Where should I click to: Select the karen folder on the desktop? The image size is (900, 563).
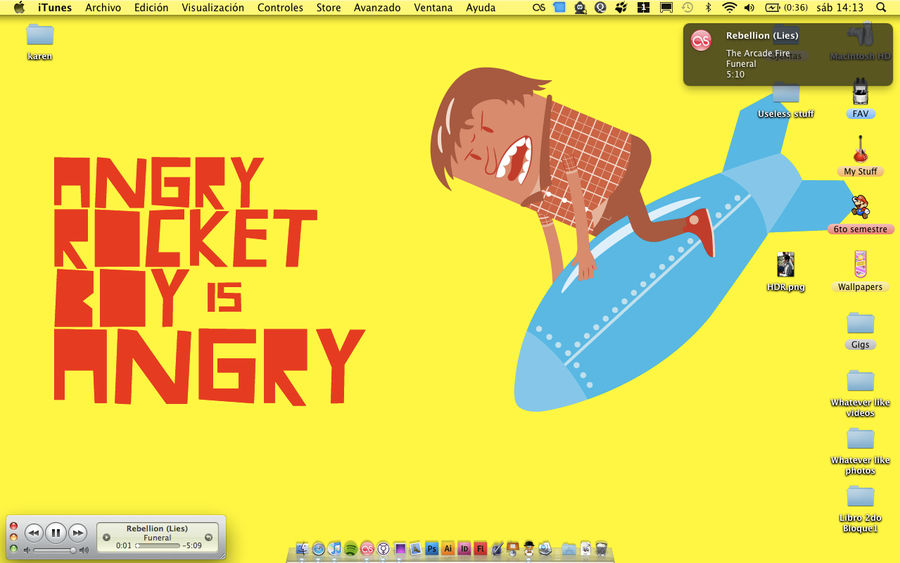click(40, 41)
